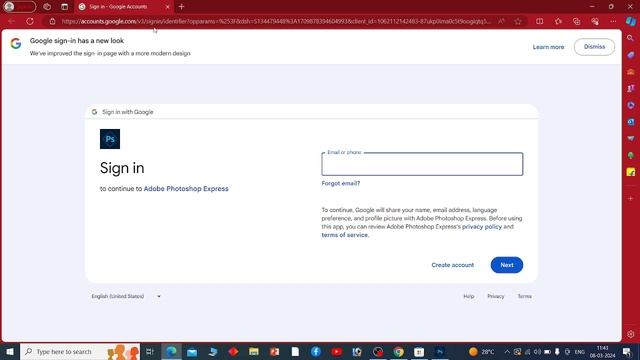Screen dimensions: 640x360
Task: Click the Adobe Photoshop Express link
Action: point(186,189)
